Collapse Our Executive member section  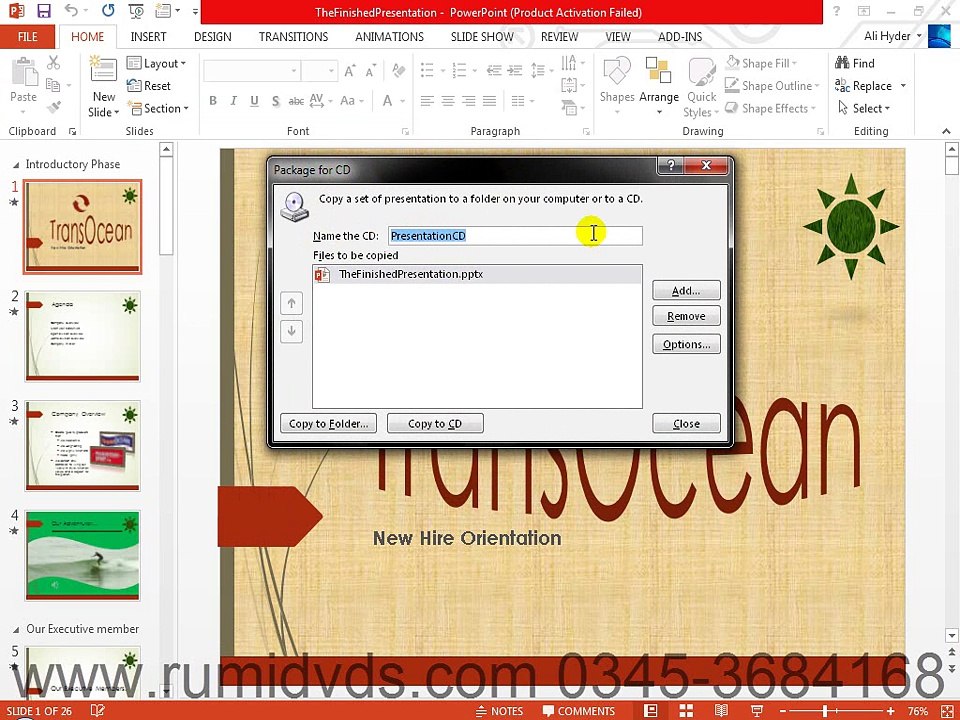(x=16, y=629)
